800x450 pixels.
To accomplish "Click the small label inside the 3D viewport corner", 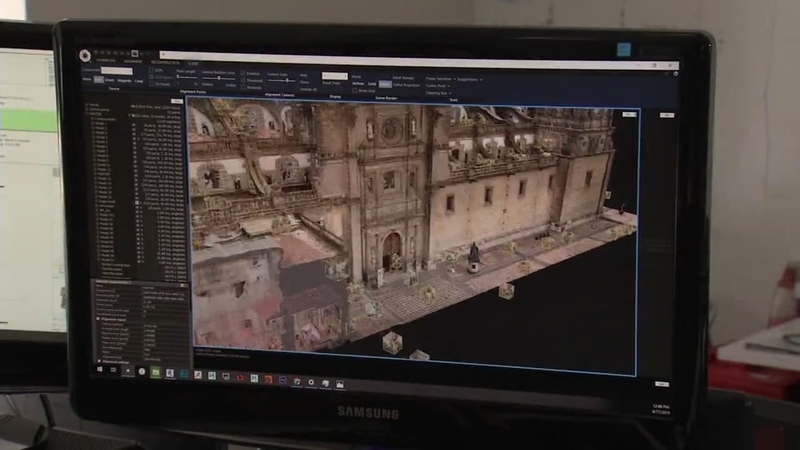I will click(629, 114).
